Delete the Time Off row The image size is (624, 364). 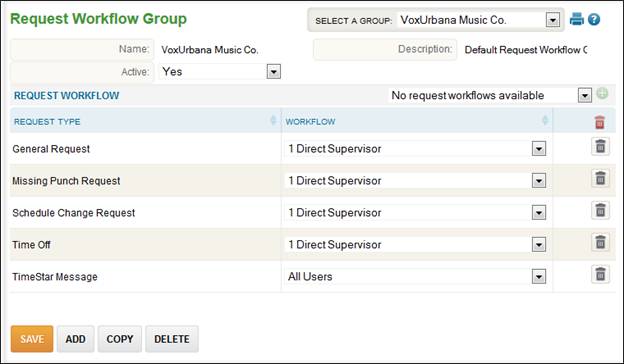coord(601,242)
